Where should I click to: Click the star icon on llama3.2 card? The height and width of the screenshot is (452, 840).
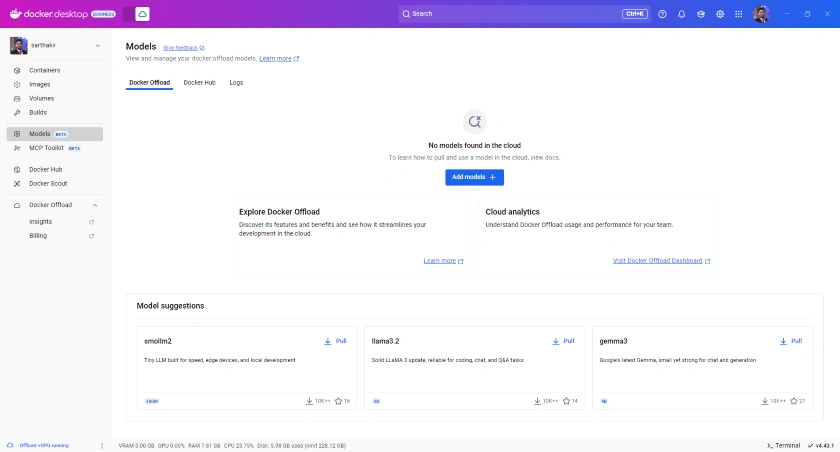click(566, 401)
